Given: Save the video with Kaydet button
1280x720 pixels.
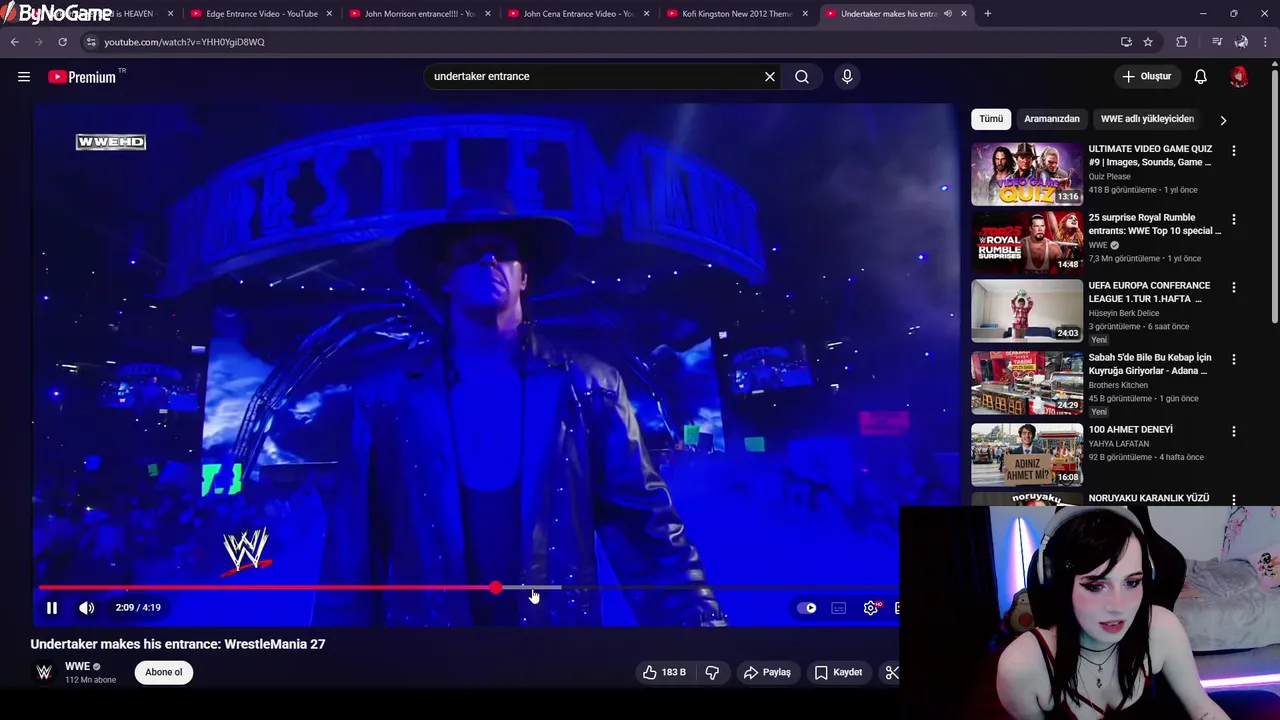Looking at the screenshot, I should pyautogui.click(x=838, y=672).
